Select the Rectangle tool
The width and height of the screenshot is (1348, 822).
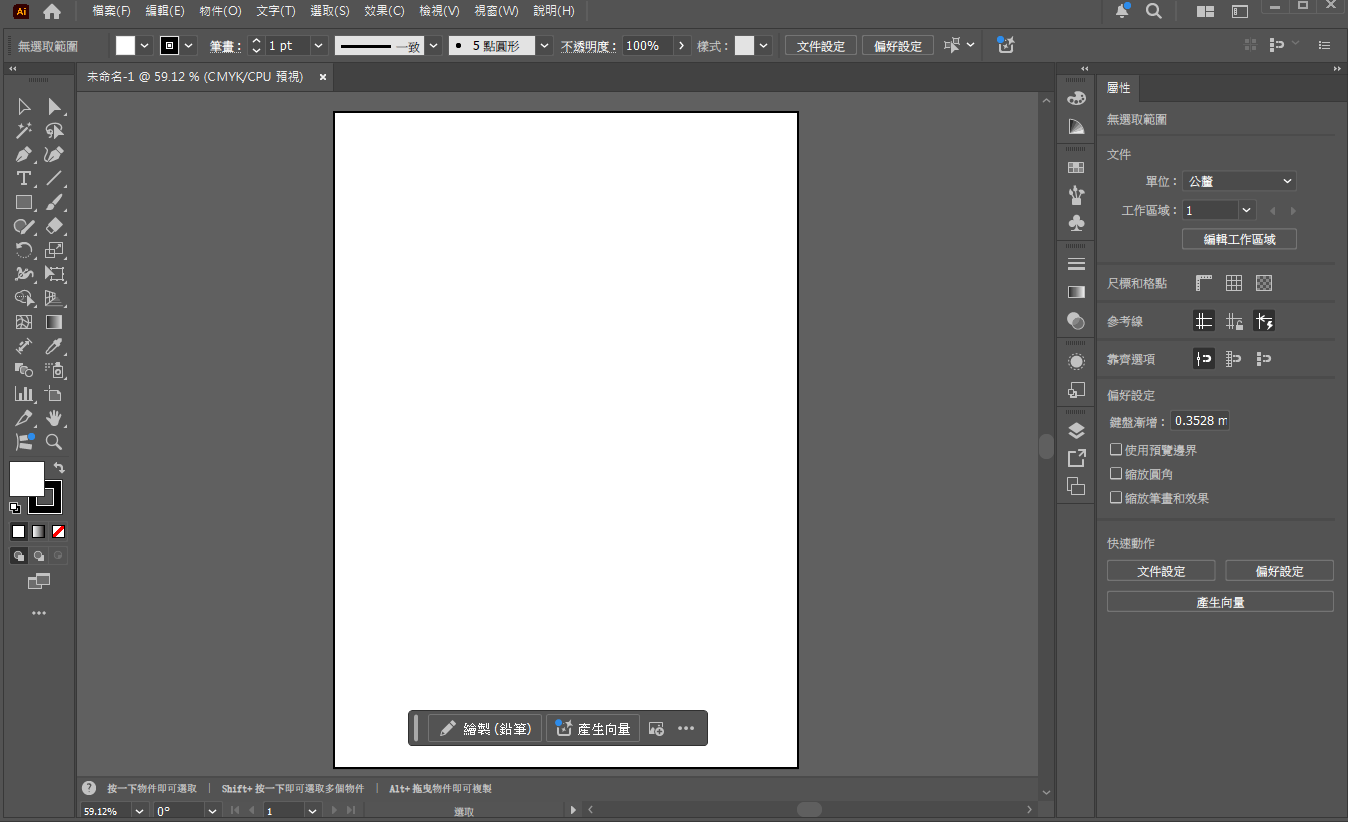click(x=24, y=202)
